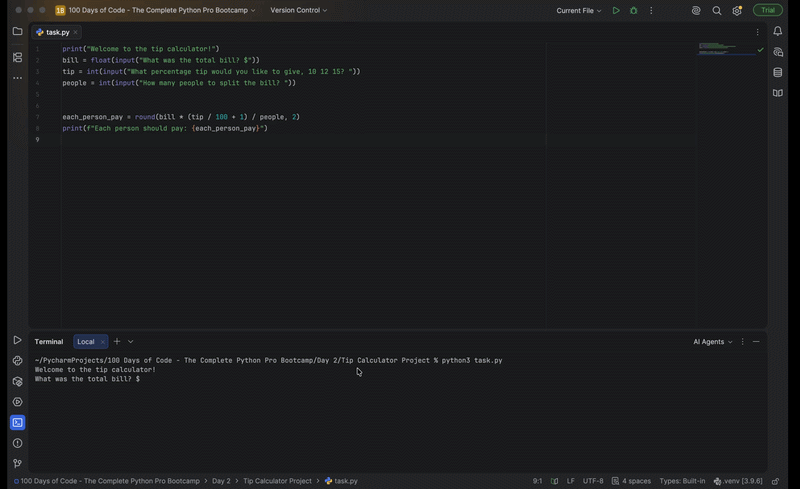Screen dimensions: 800x489
Task: Open the AI Agents dropdown
Action: (712, 341)
